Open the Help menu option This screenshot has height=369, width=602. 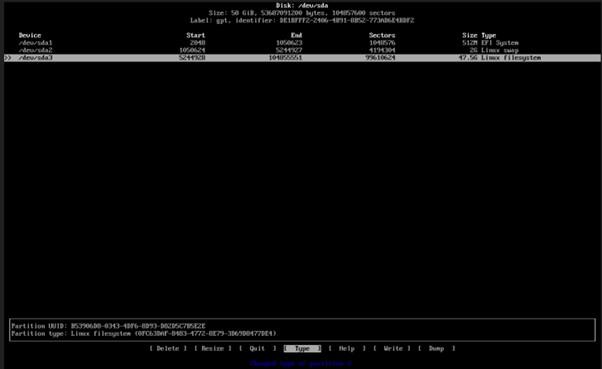click(x=347, y=348)
